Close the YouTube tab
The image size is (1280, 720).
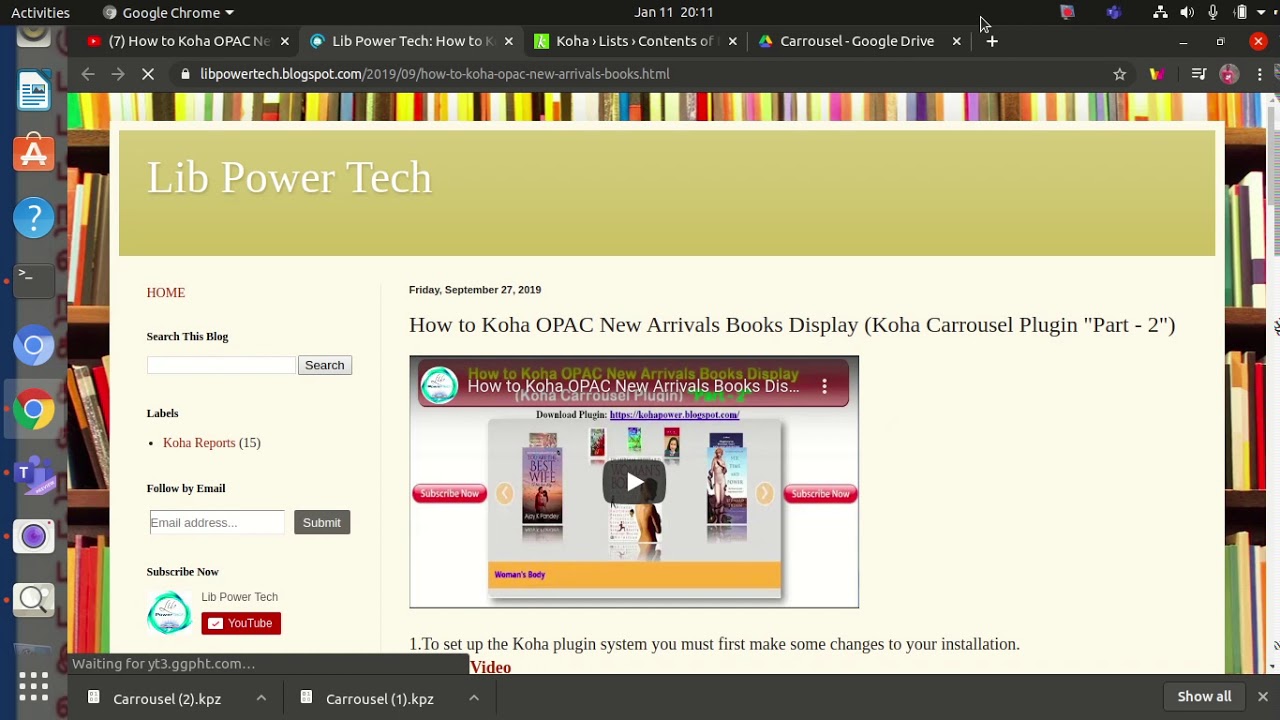[x=285, y=41]
